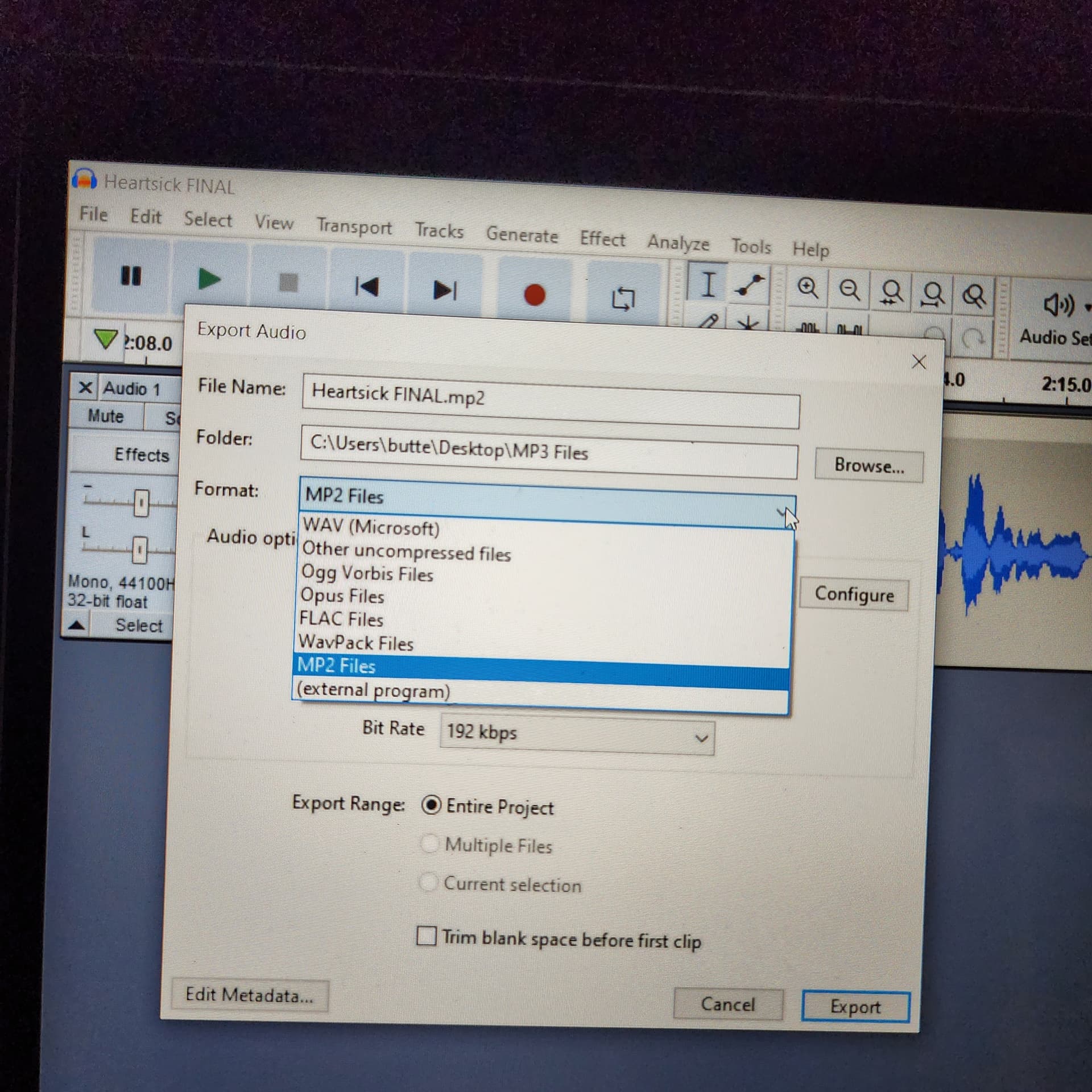Choose FLAC Files from format list

(x=341, y=619)
